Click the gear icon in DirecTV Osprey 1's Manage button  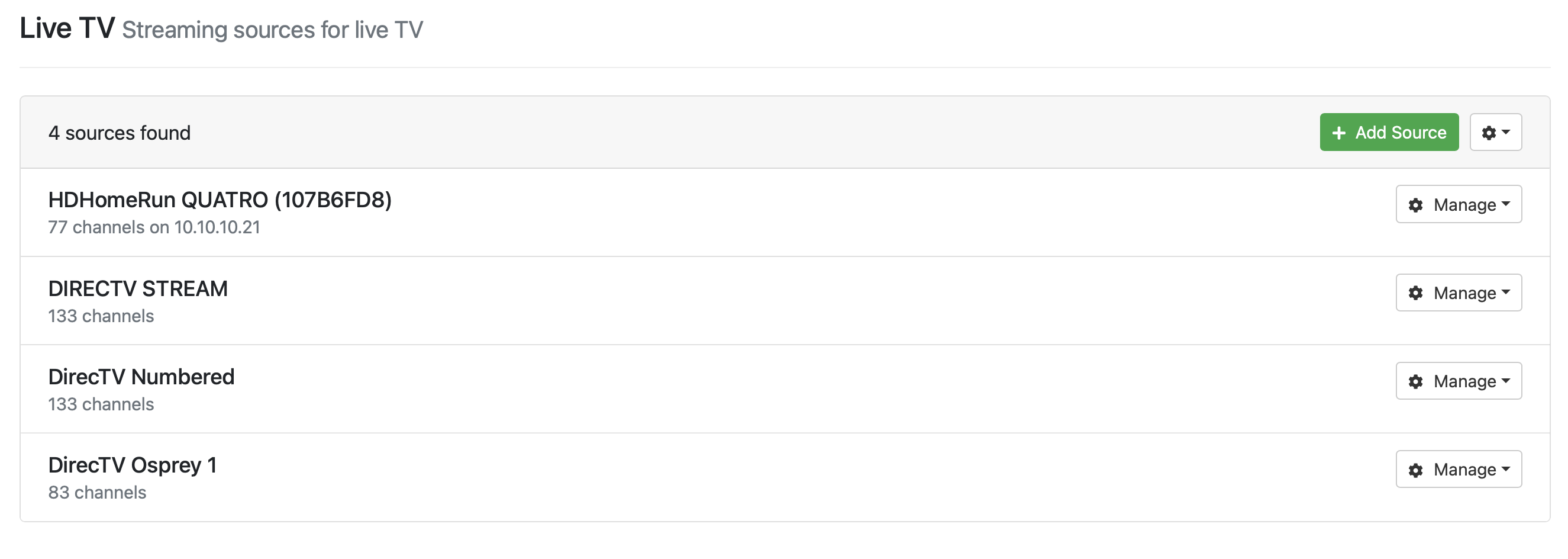pyautogui.click(x=1416, y=470)
